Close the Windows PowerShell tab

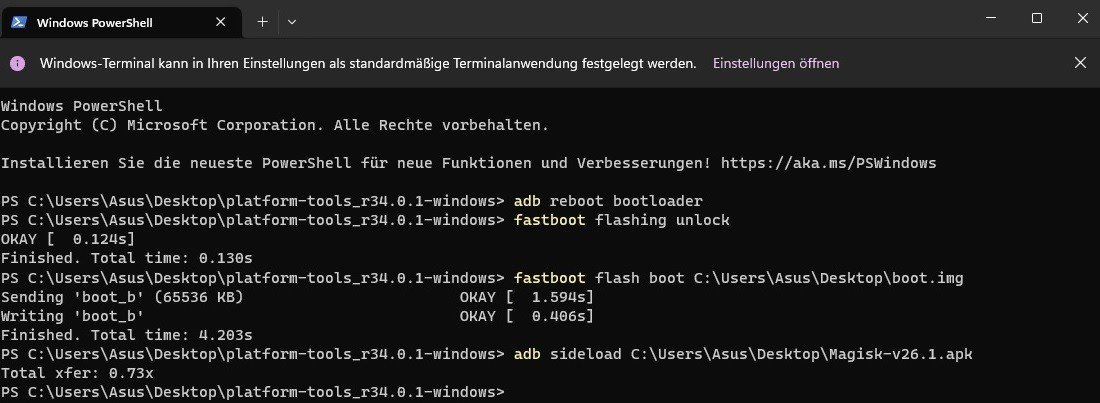point(220,21)
